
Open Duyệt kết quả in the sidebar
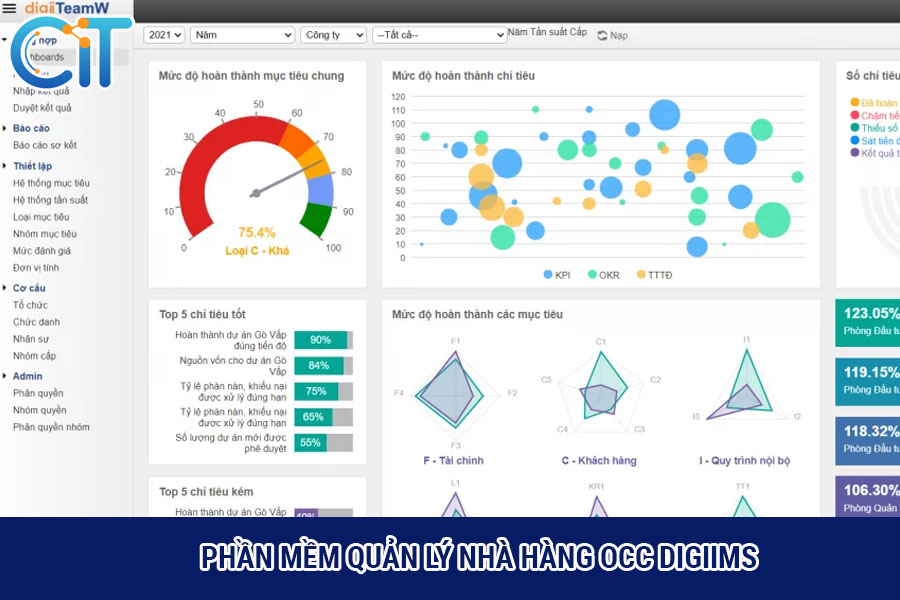click(x=42, y=108)
